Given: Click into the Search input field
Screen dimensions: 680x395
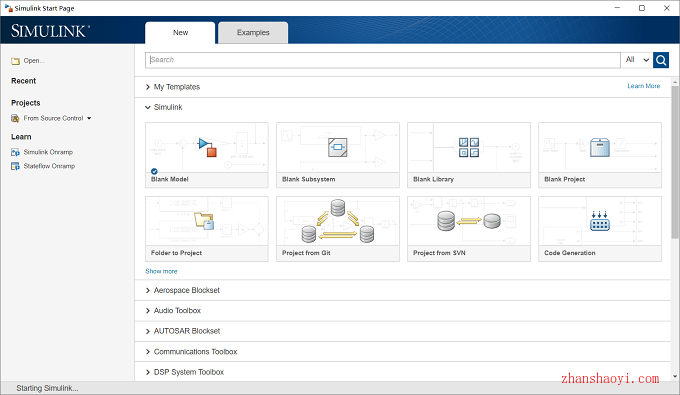Looking at the screenshot, I should pyautogui.click(x=383, y=60).
